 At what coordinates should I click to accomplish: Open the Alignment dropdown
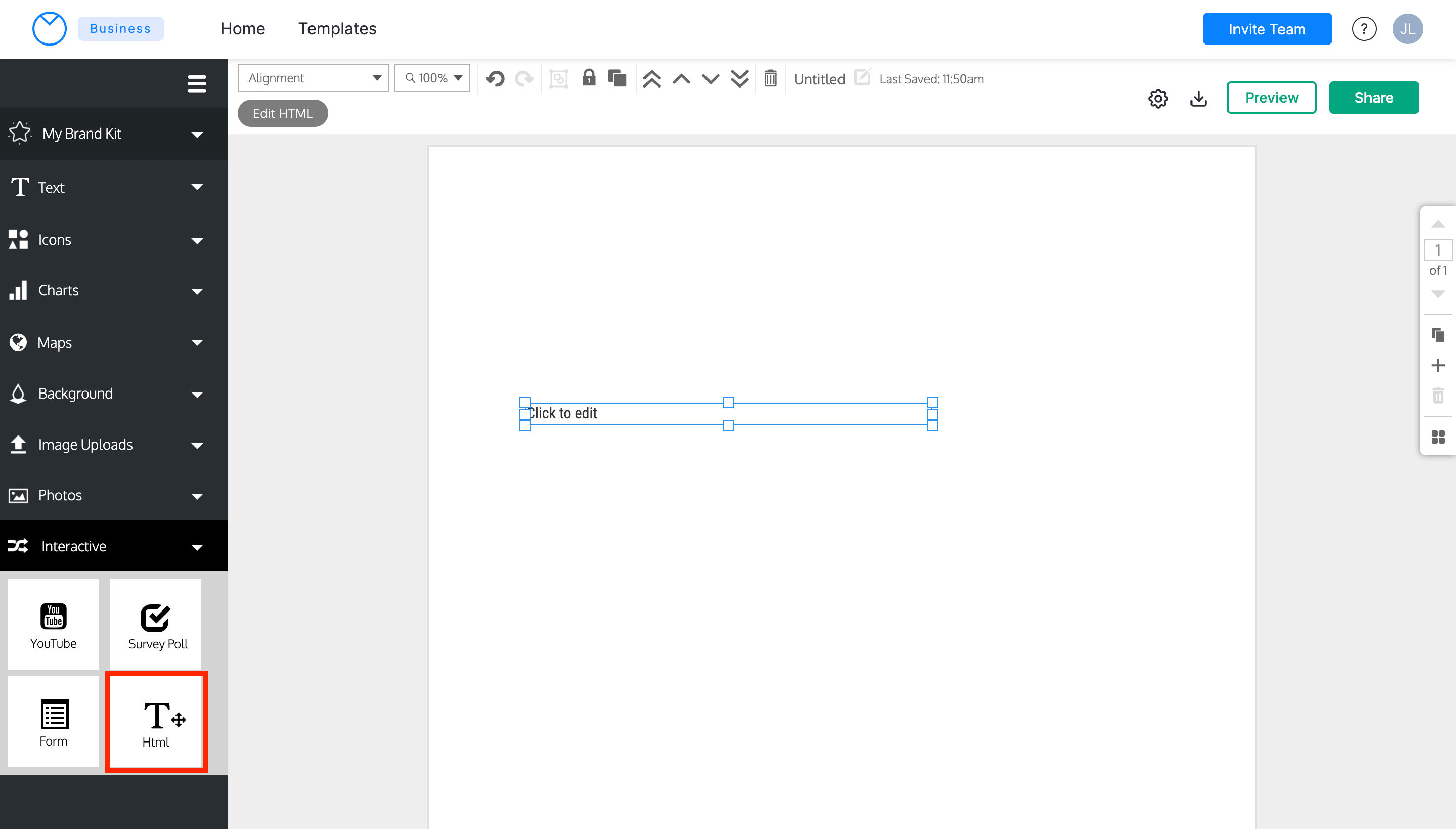tap(313, 78)
